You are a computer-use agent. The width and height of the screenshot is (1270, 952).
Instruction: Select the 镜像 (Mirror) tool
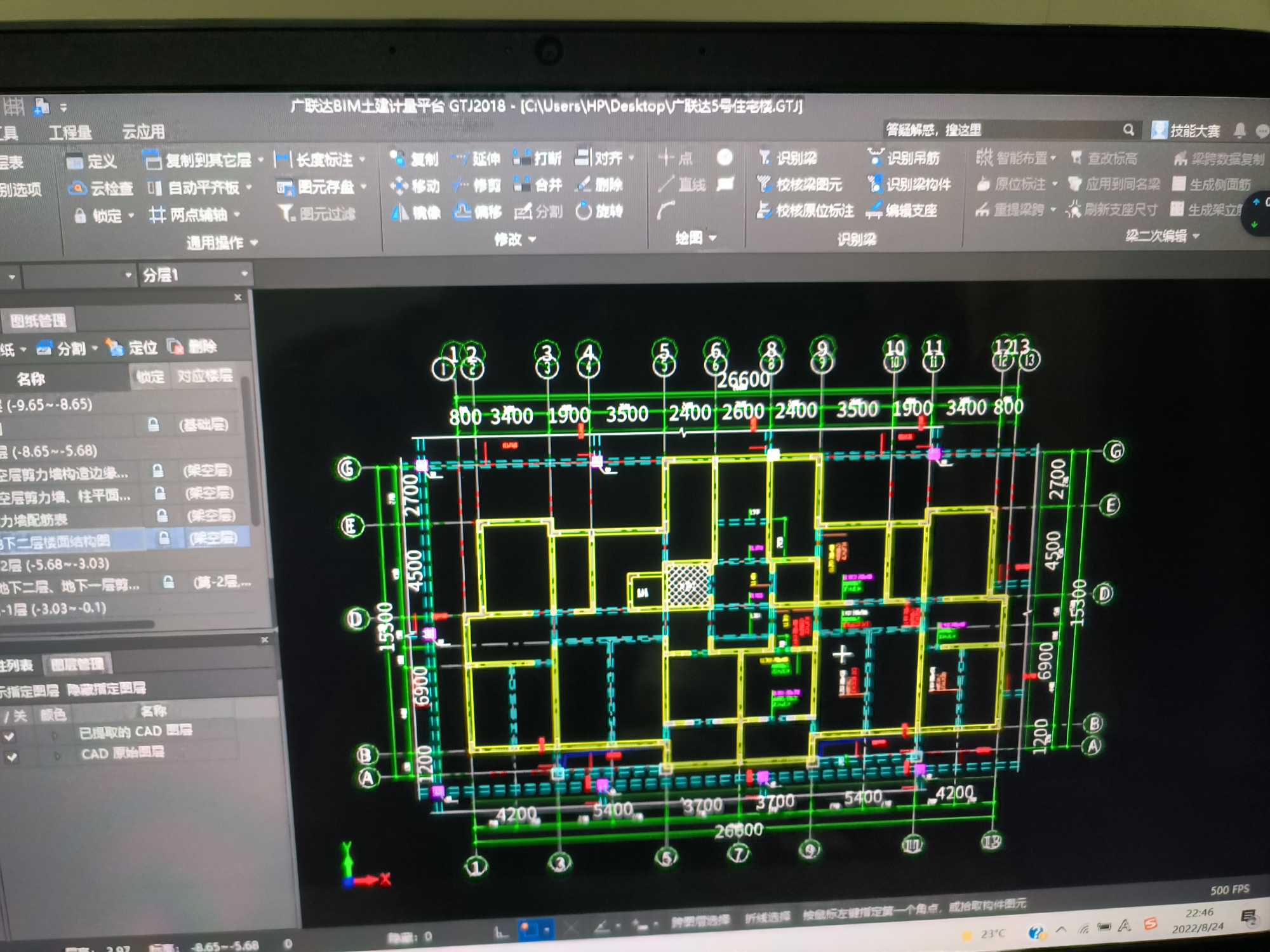415,212
